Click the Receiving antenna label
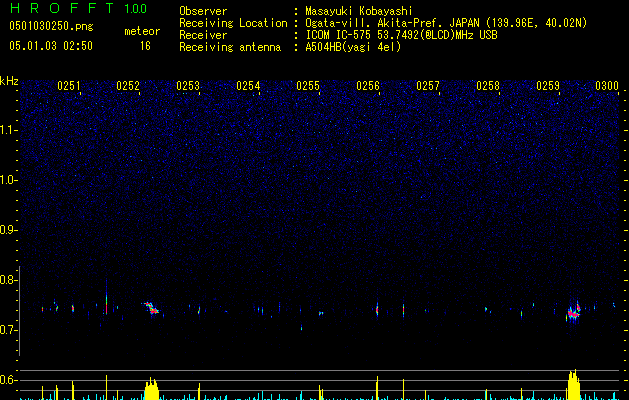 (x=230, y=47)
